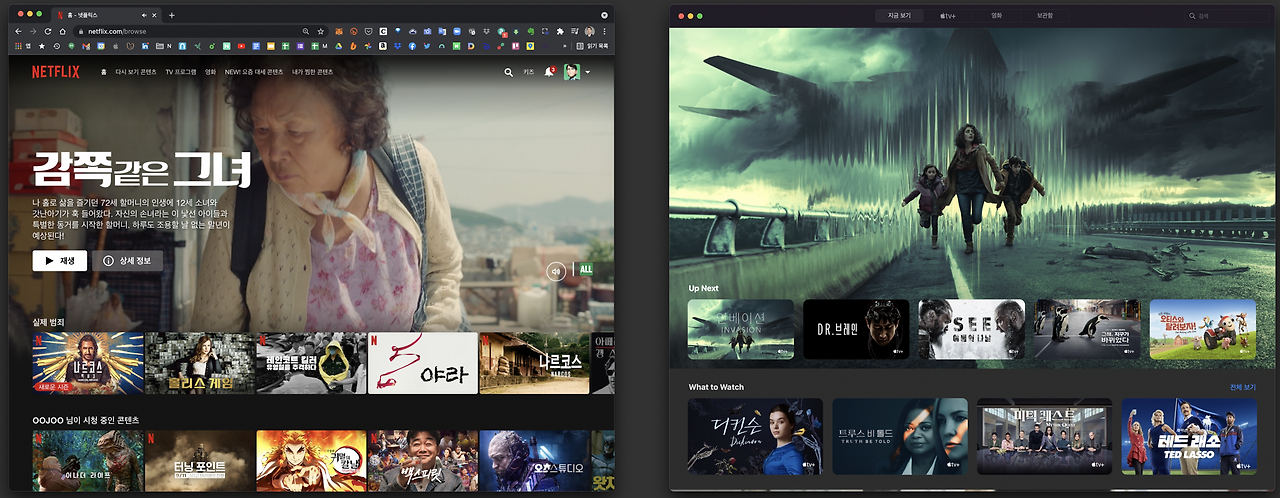
Task: Open the penguin documentary thumbnail in Up Next
Action: click(1087, 329)
